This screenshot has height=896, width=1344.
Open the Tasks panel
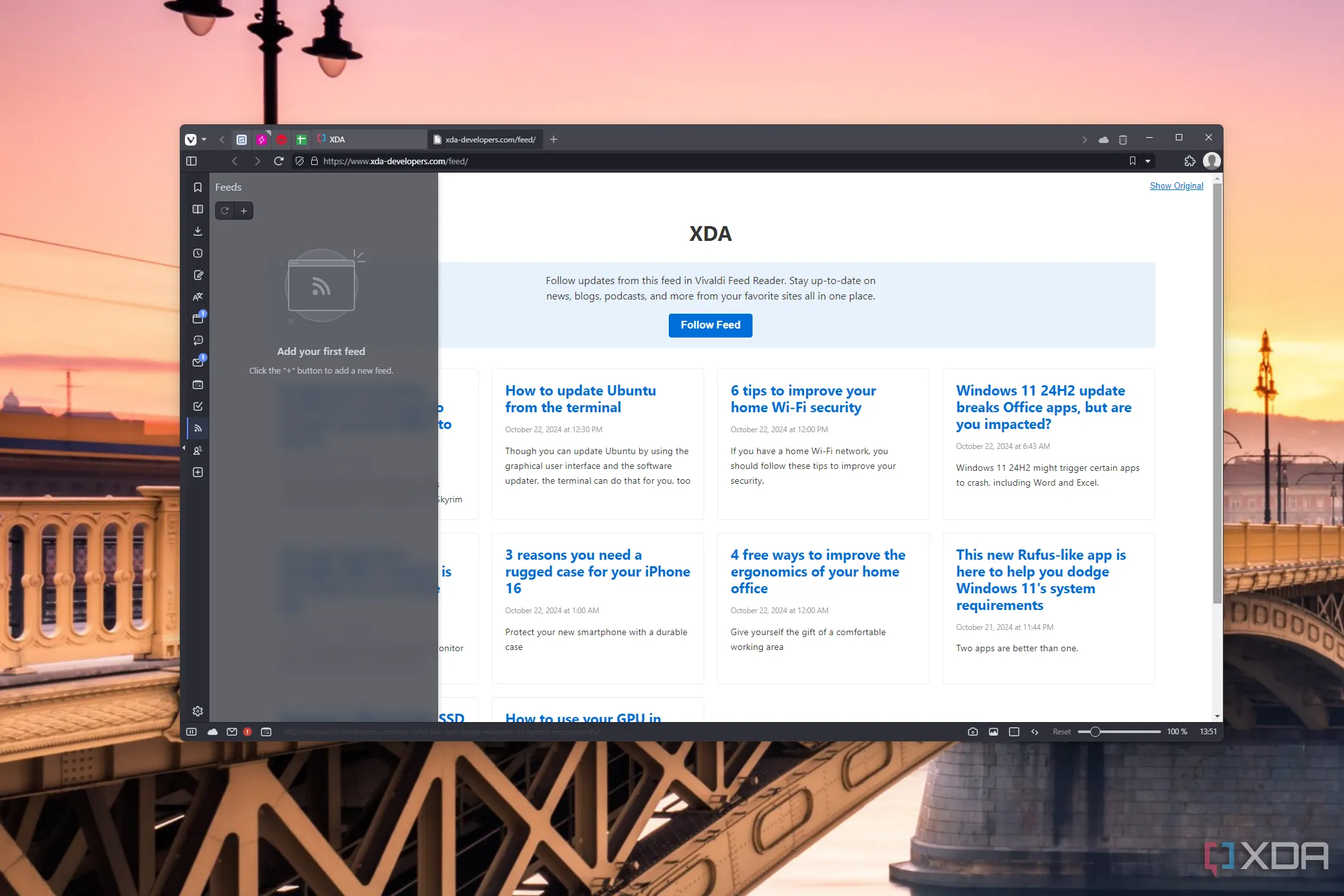coord(198,406)
